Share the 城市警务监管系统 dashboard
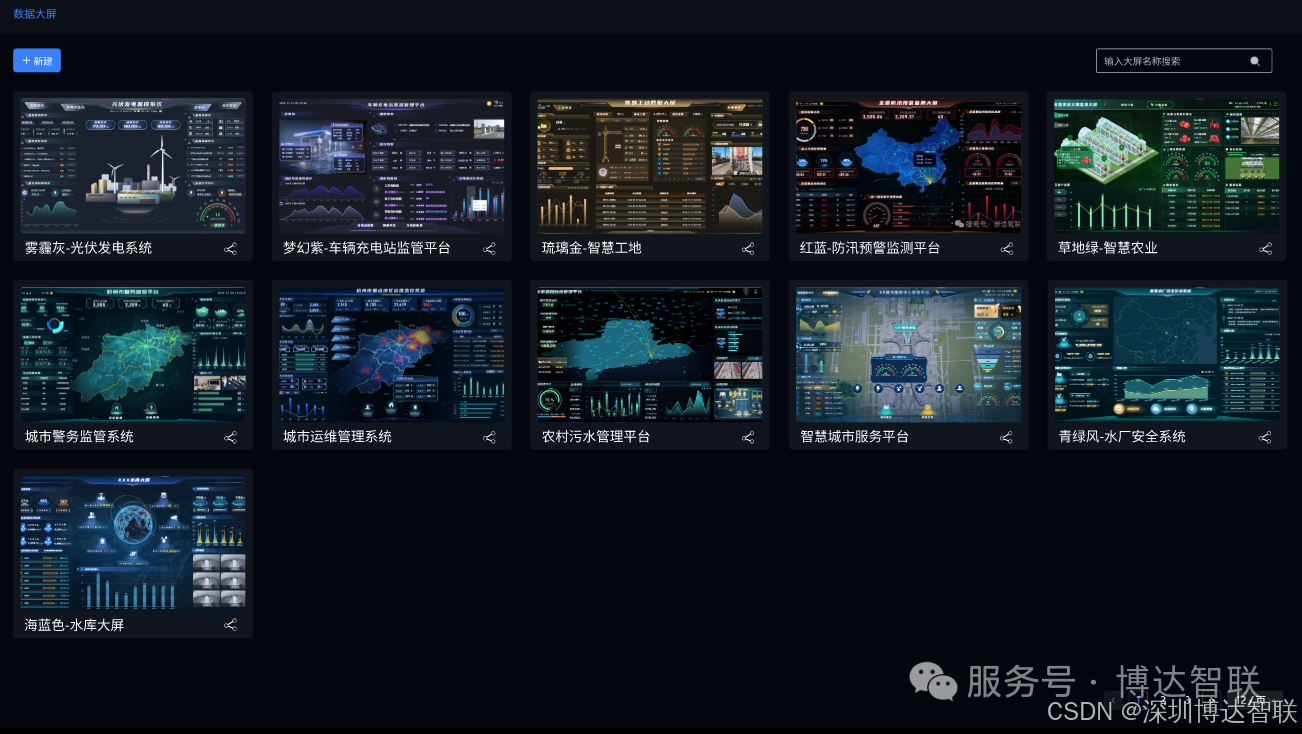The image size is (1302, 734). tap(230, 437)
